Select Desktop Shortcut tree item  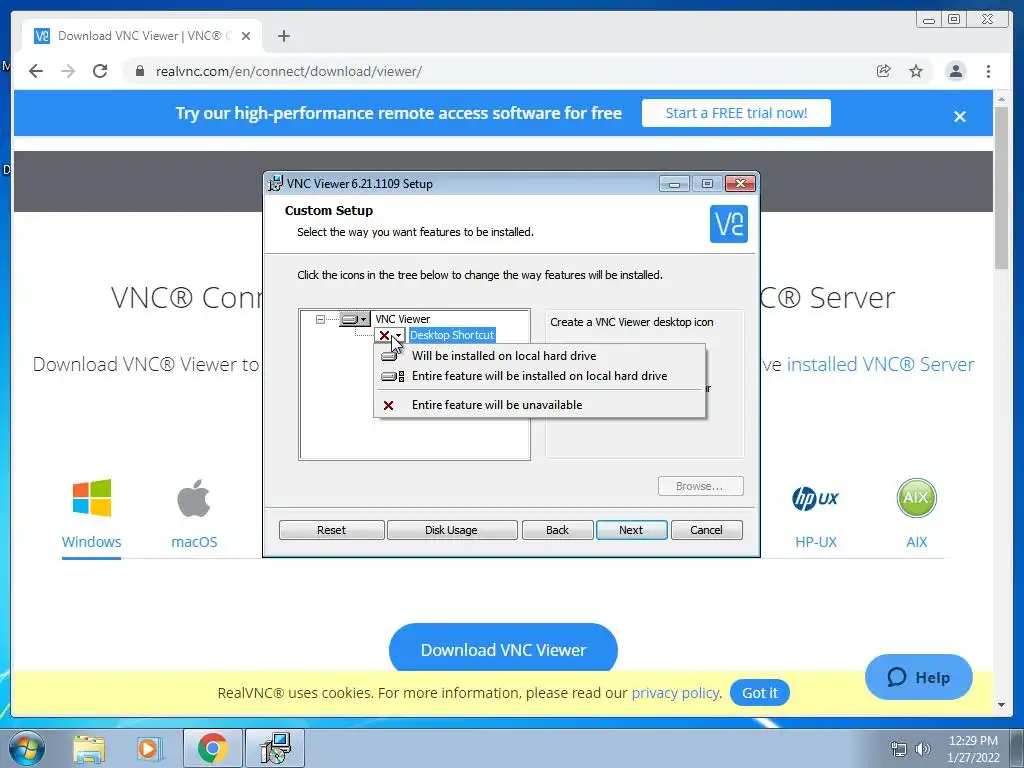[x=452, y=335]
